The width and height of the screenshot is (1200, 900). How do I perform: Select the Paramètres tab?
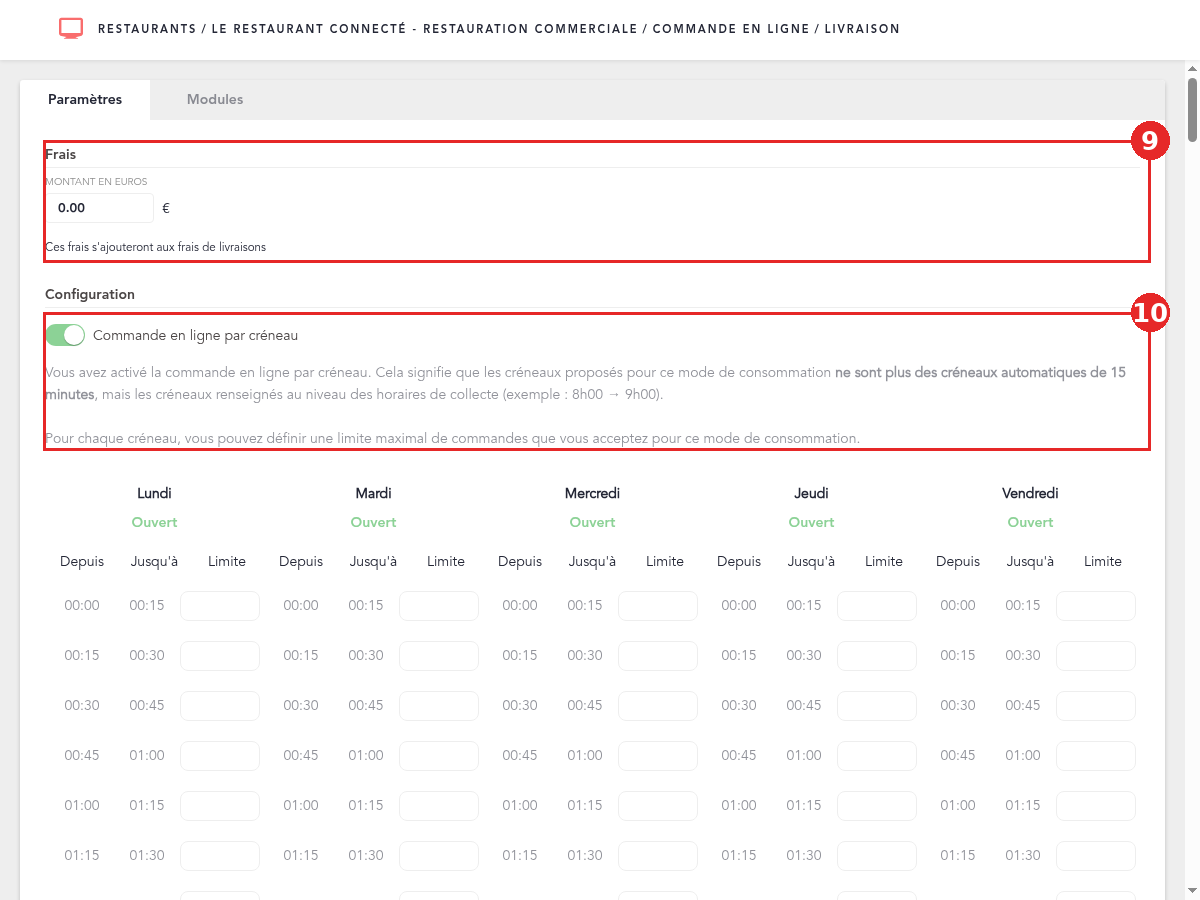coord(85,100)
